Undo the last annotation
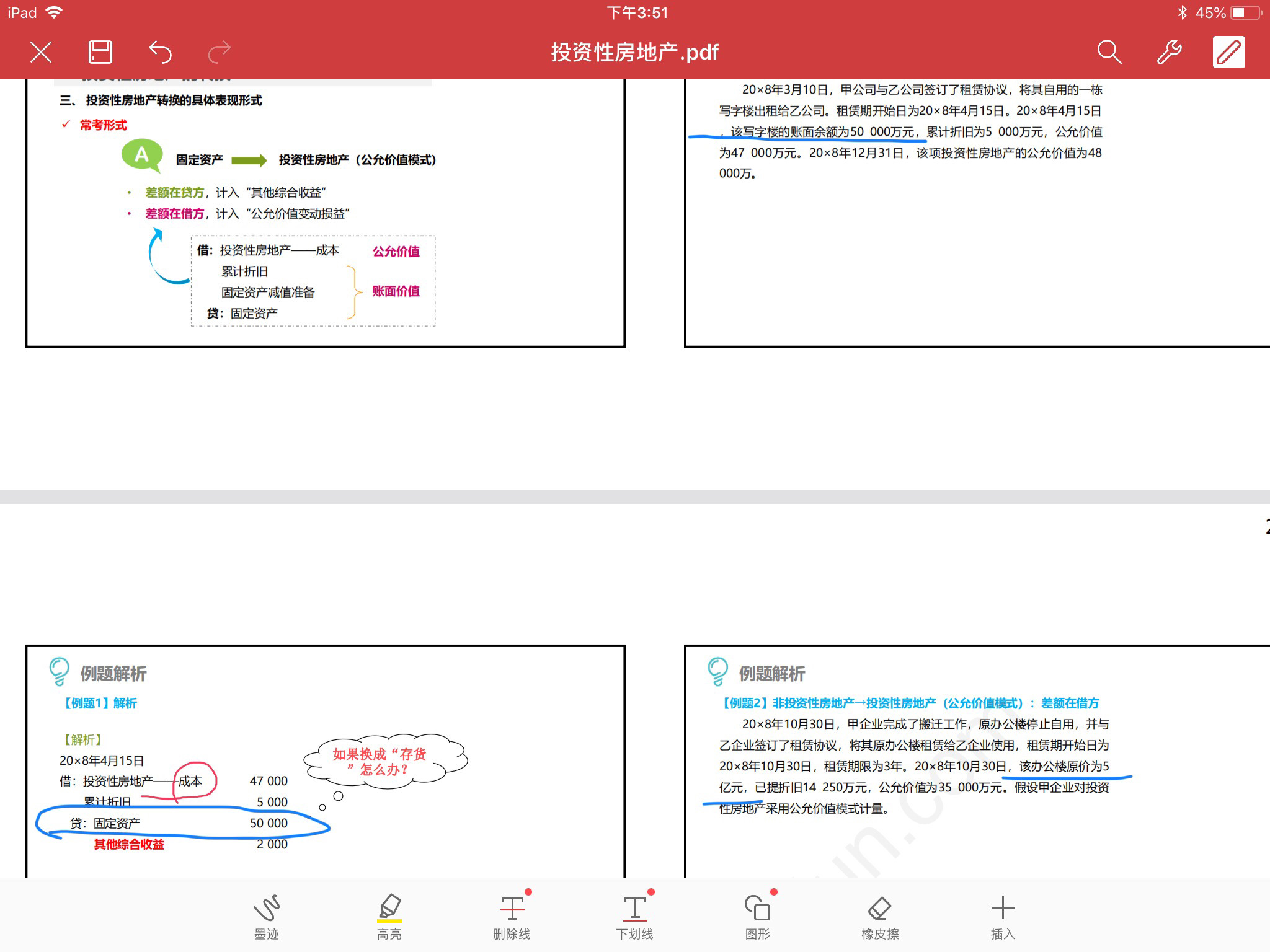 [x=161, y=52]
